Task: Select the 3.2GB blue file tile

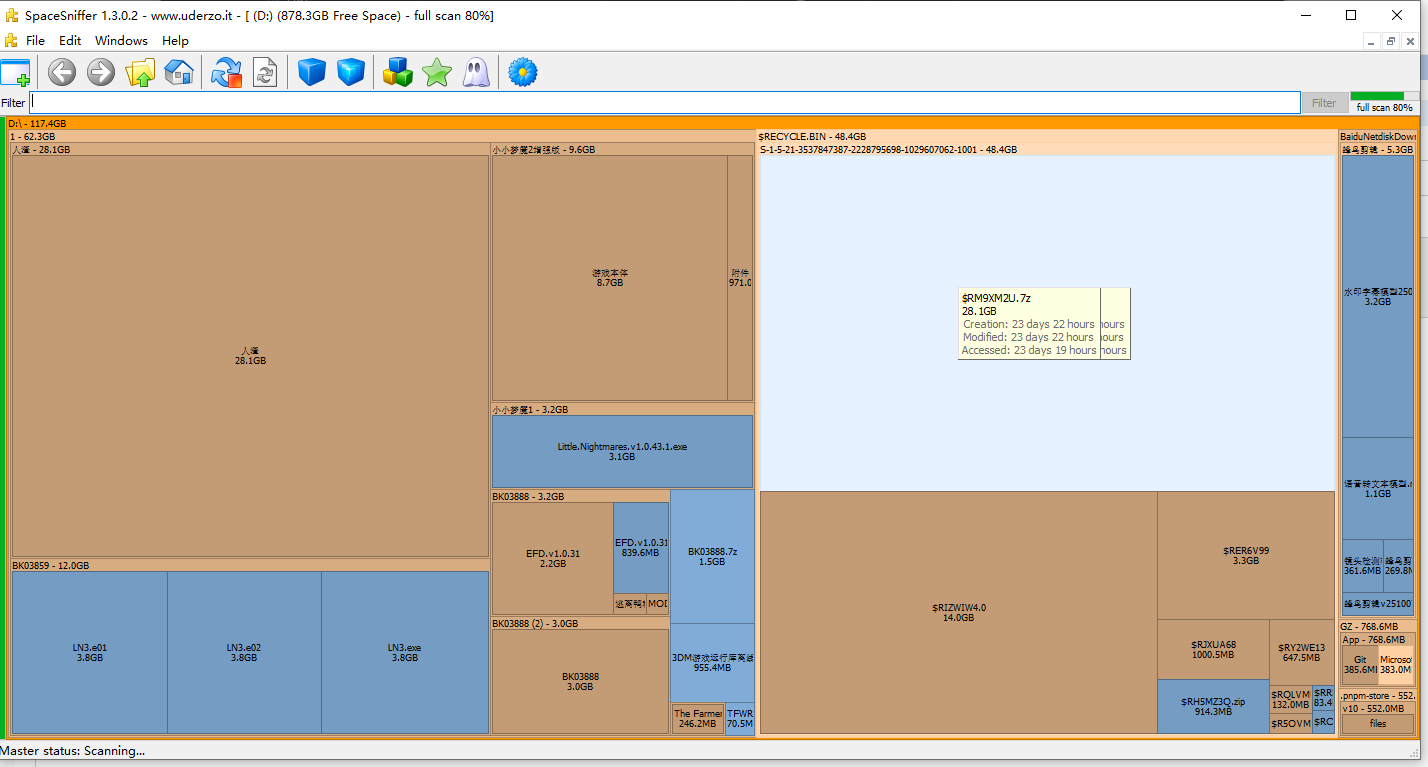Action: point(1377,296)
